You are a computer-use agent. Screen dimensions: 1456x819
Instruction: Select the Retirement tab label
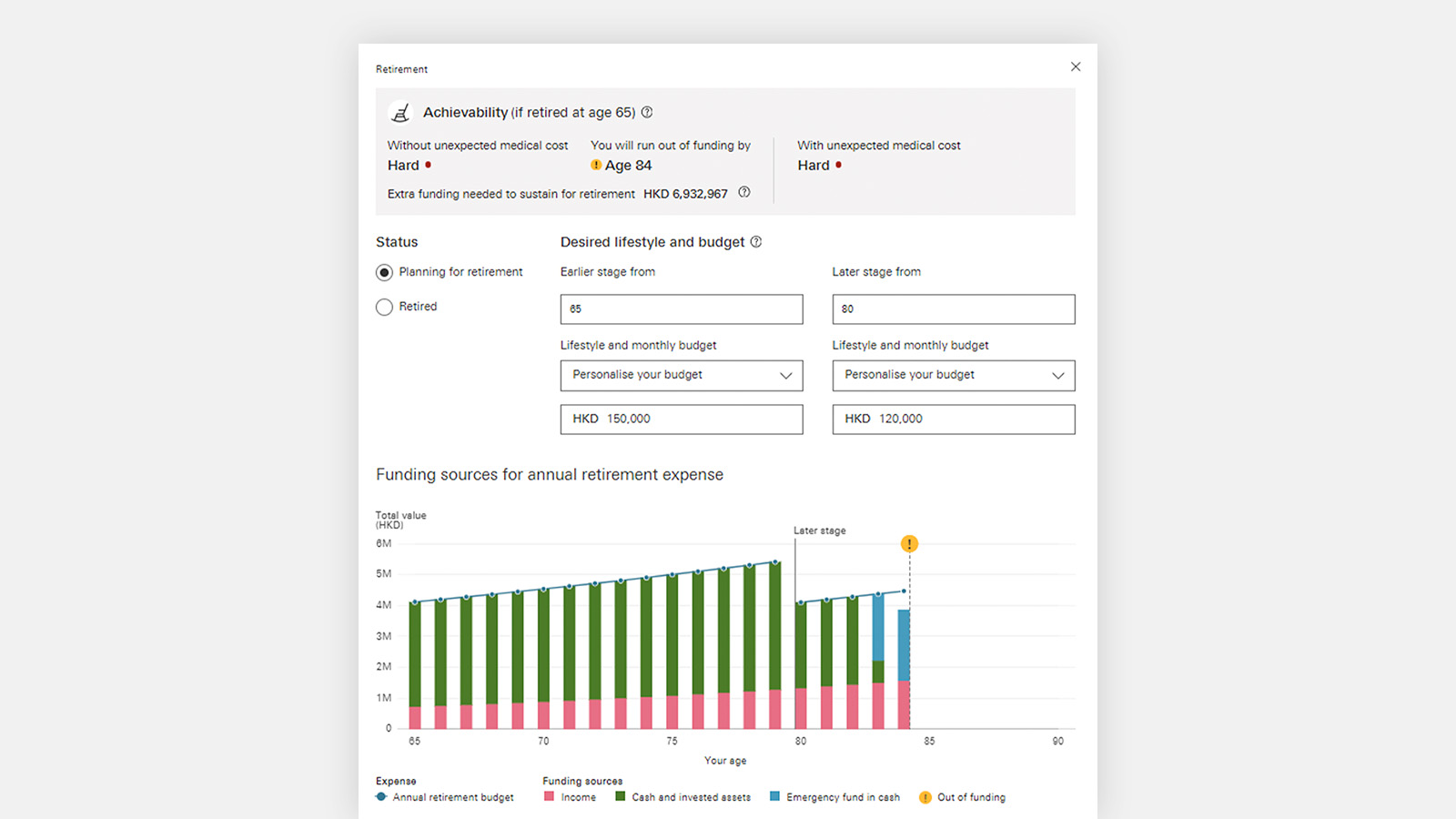pos(401,69)
